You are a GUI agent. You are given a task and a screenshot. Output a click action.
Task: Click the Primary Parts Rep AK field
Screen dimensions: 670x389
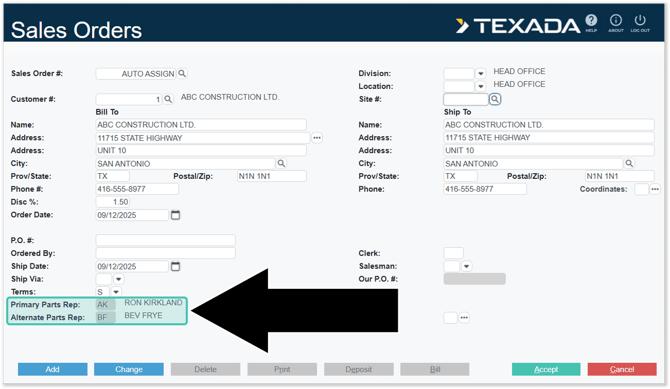click(x=106, y=305)
